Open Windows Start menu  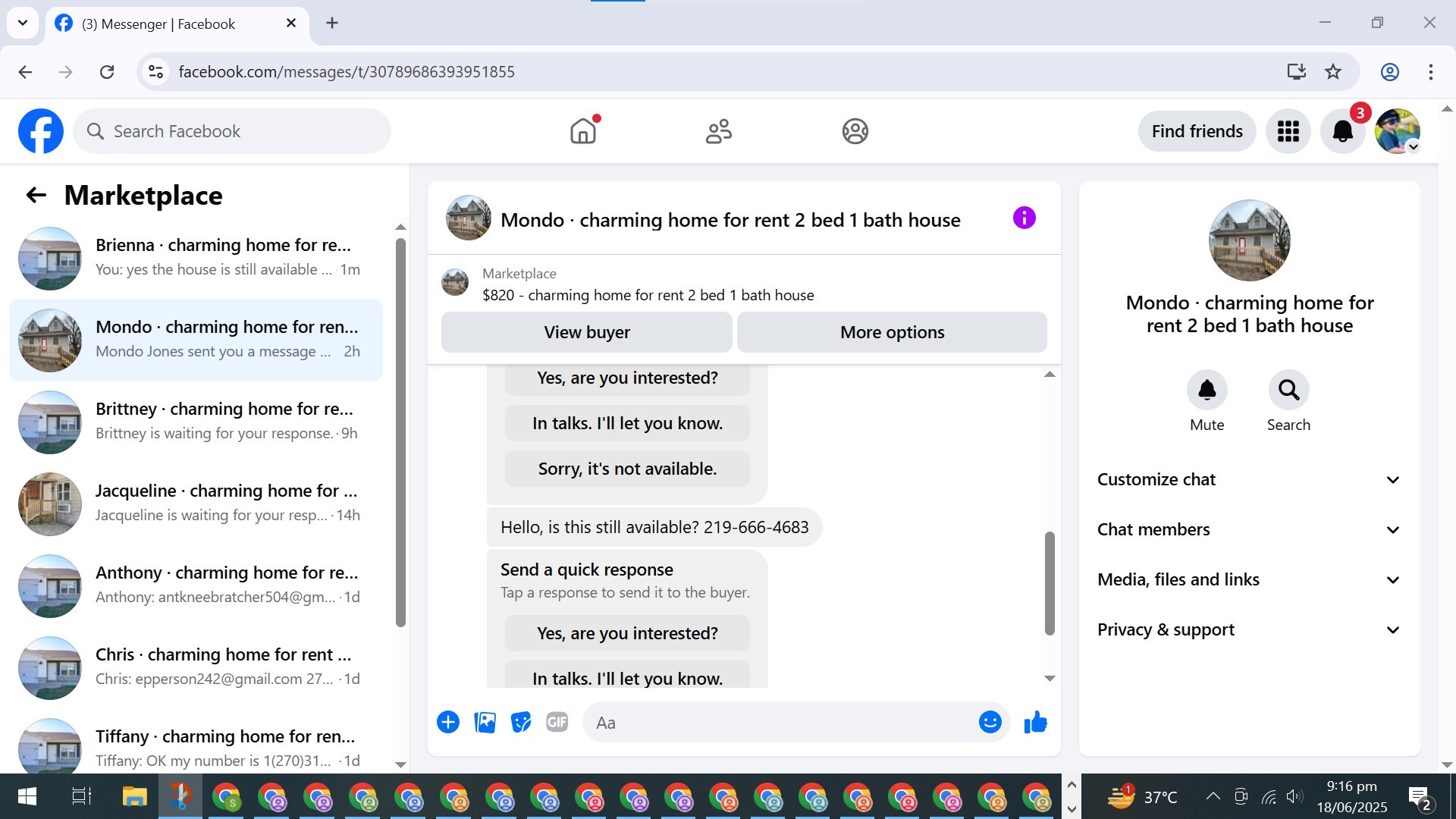click(27, 796)
